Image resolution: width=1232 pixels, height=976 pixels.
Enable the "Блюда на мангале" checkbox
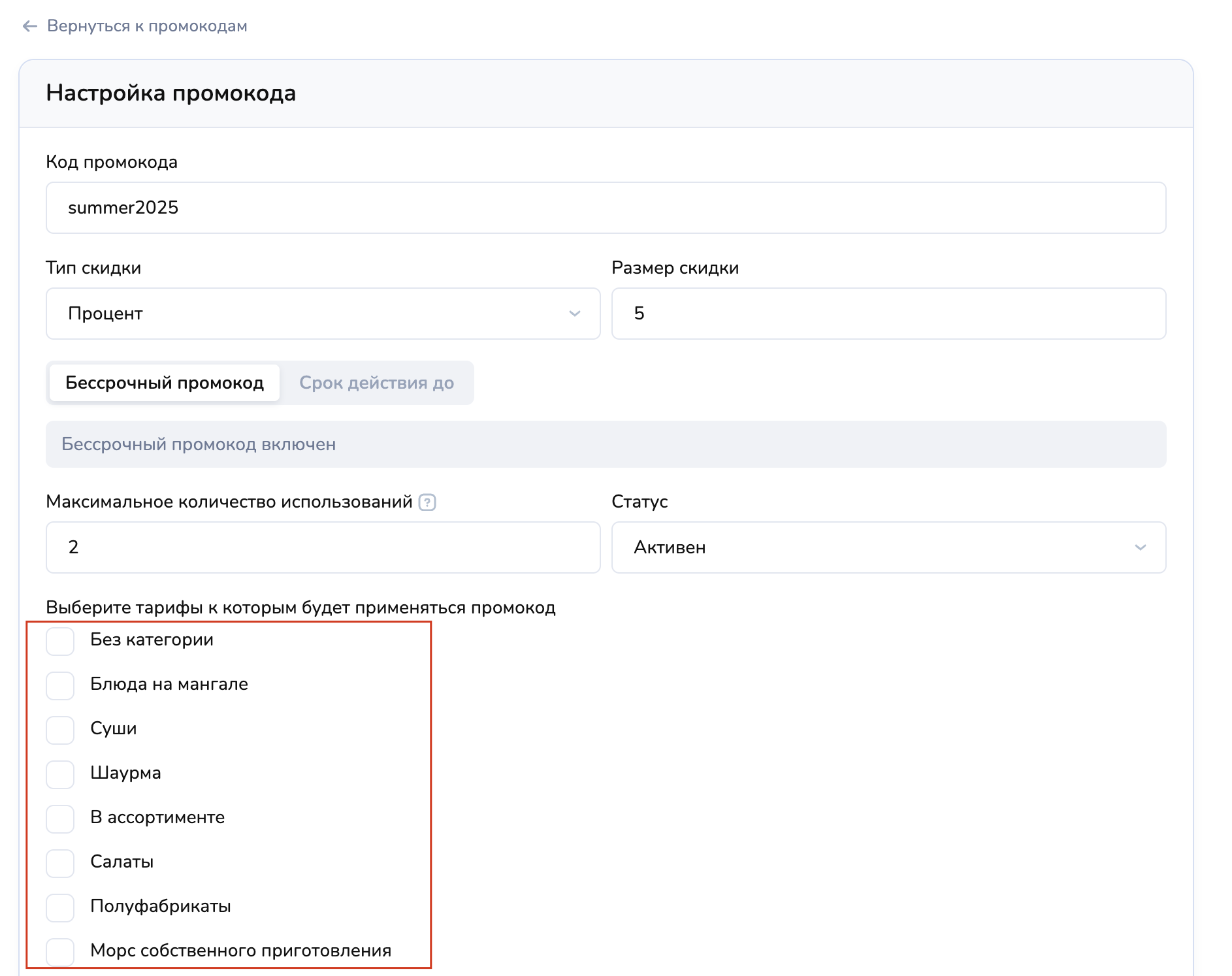point(60,685)
